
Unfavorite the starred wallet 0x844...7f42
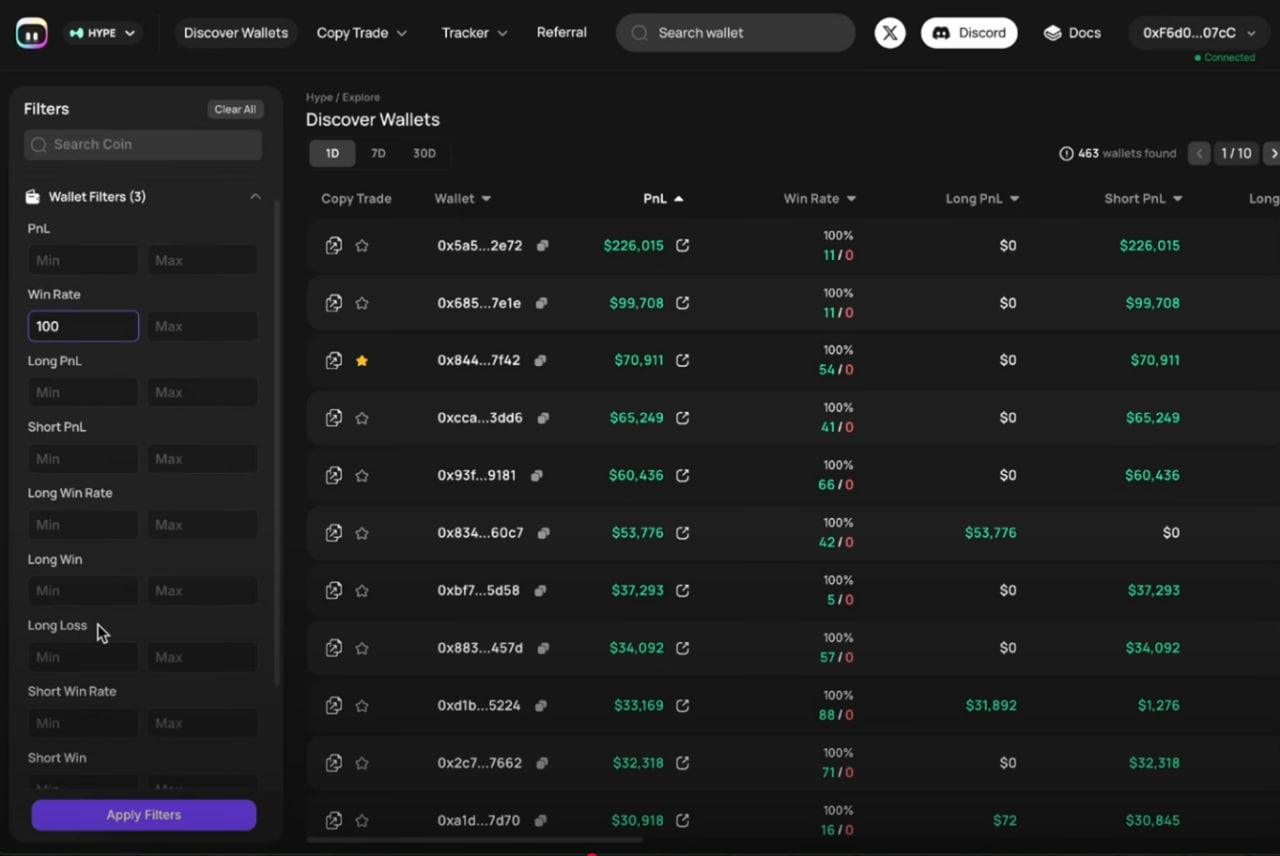[x=362, y=360]
